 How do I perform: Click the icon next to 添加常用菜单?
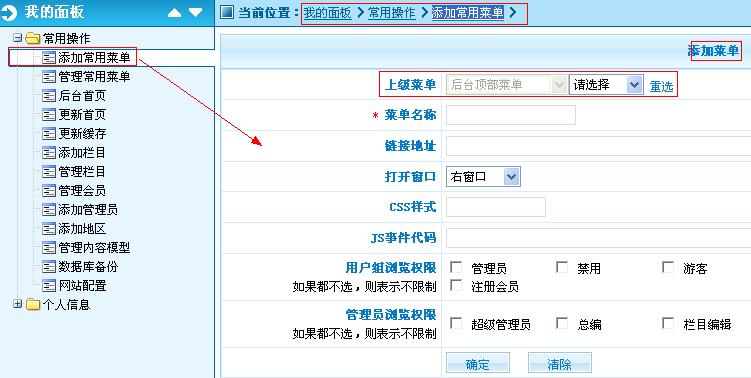tap(49, 58)
